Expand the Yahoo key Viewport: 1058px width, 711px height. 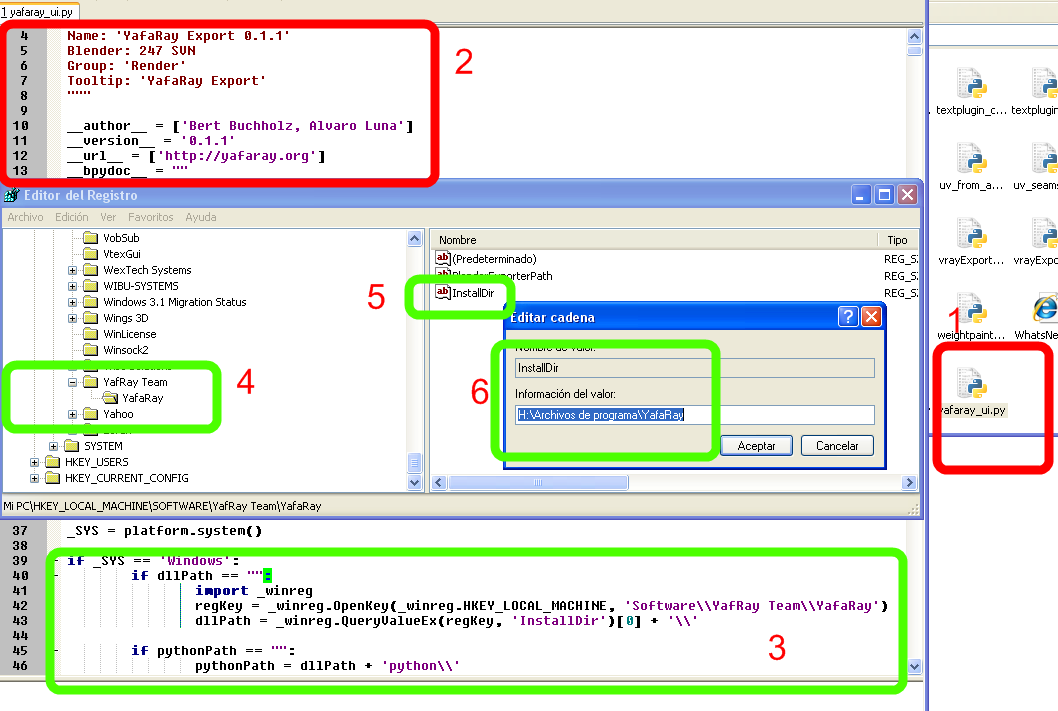click(x=72, y=414)
